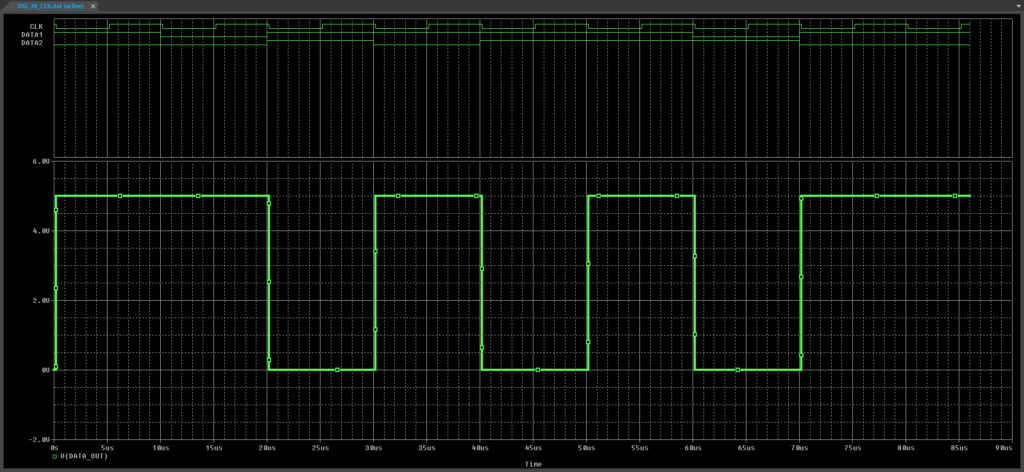Click the 85us x-axis label
The image size is (1024, 472).
[x=959, y=448]
